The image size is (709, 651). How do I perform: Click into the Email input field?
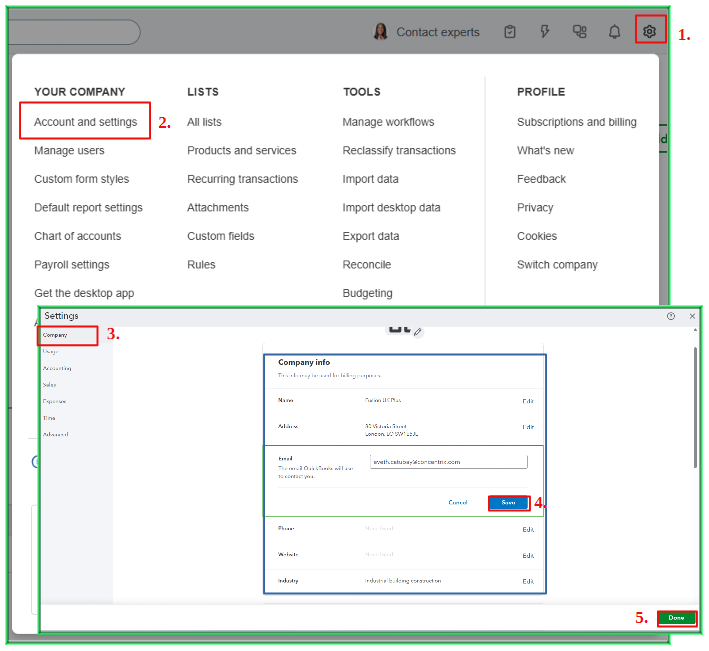pos(449,462)
